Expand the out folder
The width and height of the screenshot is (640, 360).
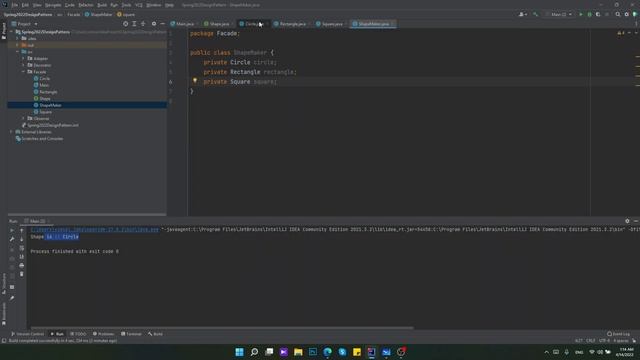coord(18,45)
